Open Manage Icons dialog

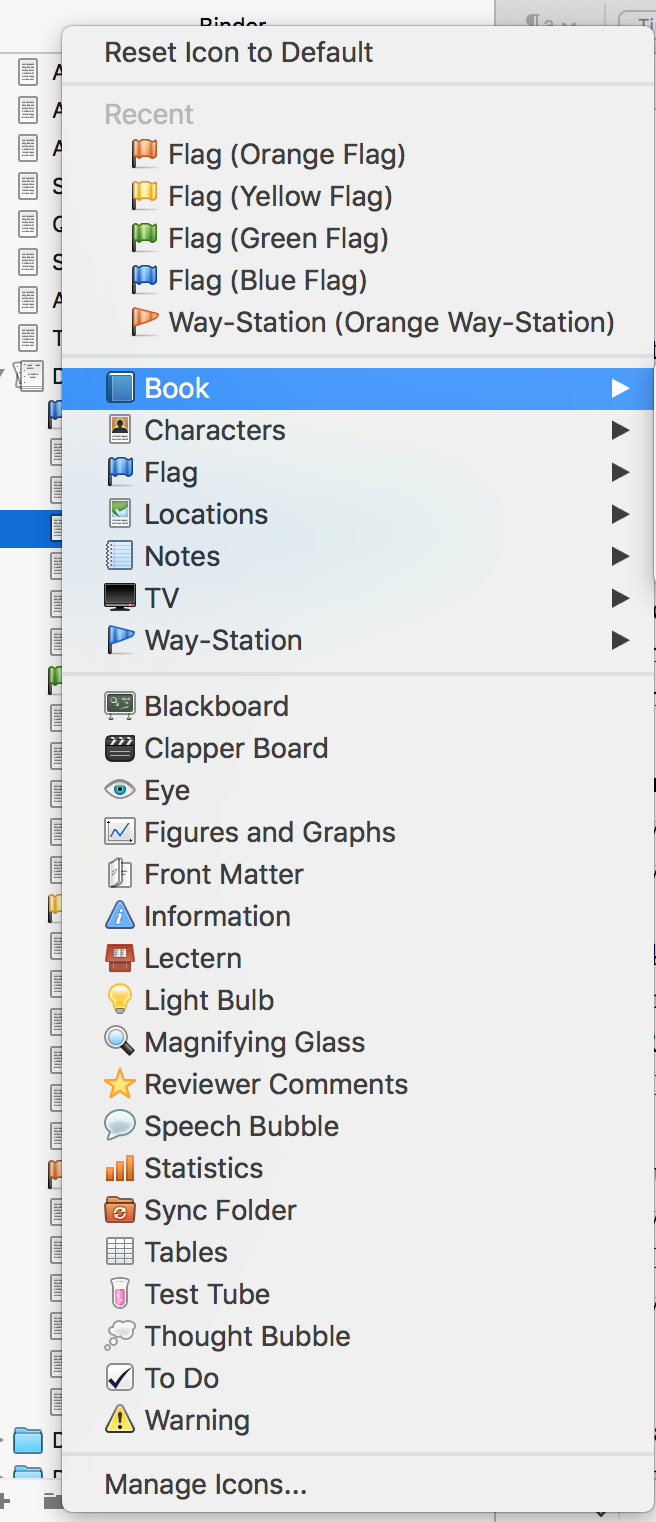pyautogui.click(x=205, y=1485)
